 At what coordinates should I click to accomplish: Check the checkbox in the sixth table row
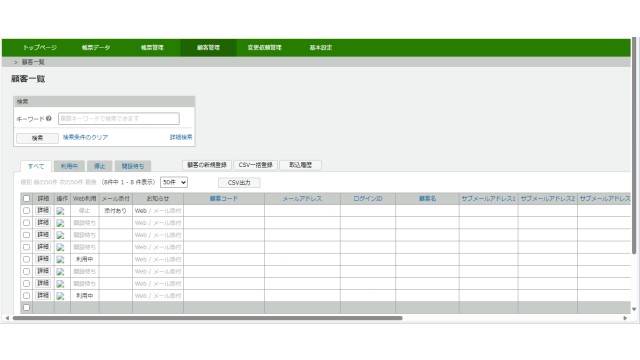[x=27, y=271]
